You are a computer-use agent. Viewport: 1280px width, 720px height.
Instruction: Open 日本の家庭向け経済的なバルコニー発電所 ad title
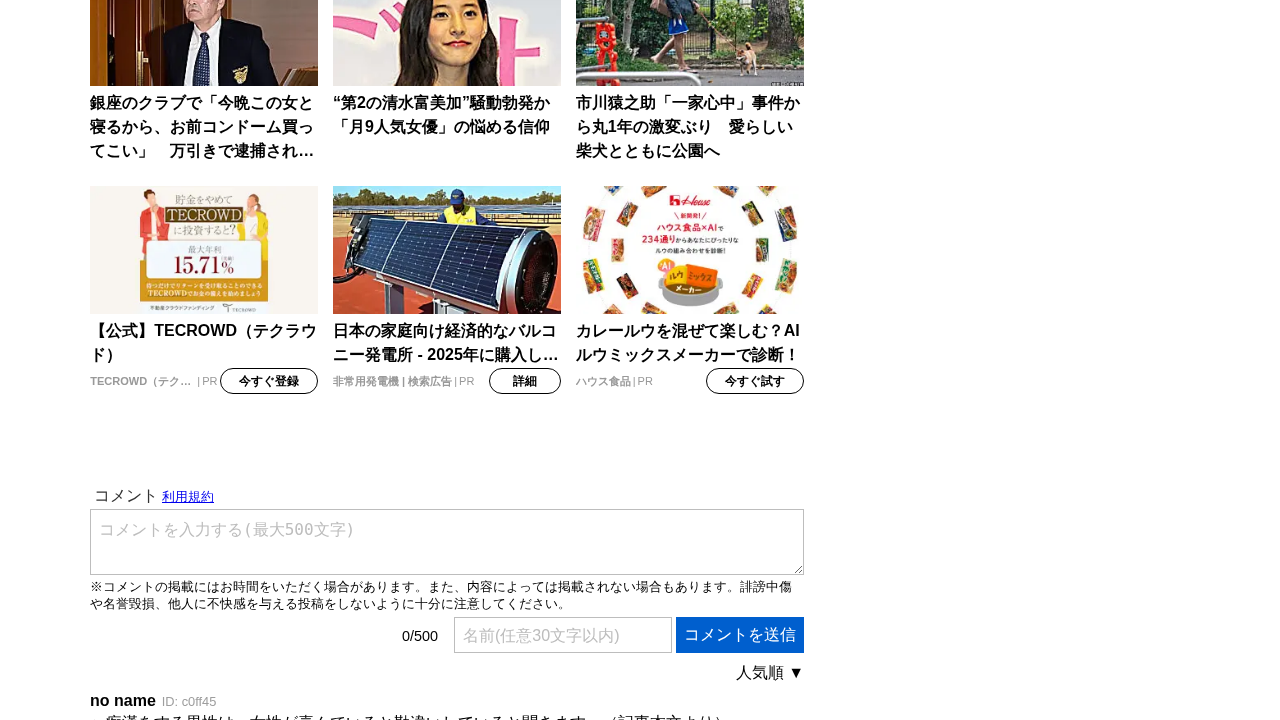[447, 343]
